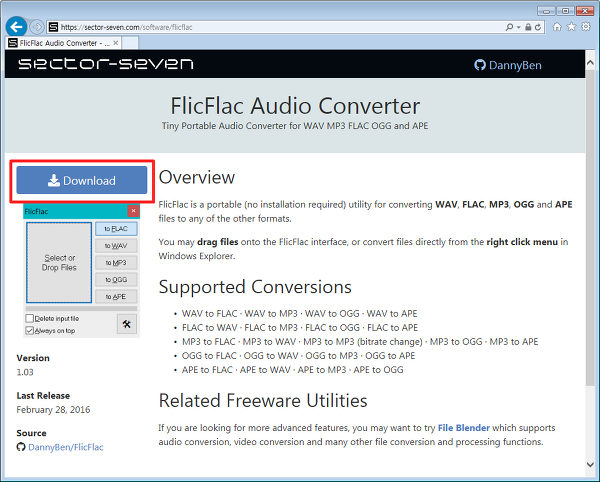Click Select or Drop Files area
600x482 pixels.
point(59,262)
